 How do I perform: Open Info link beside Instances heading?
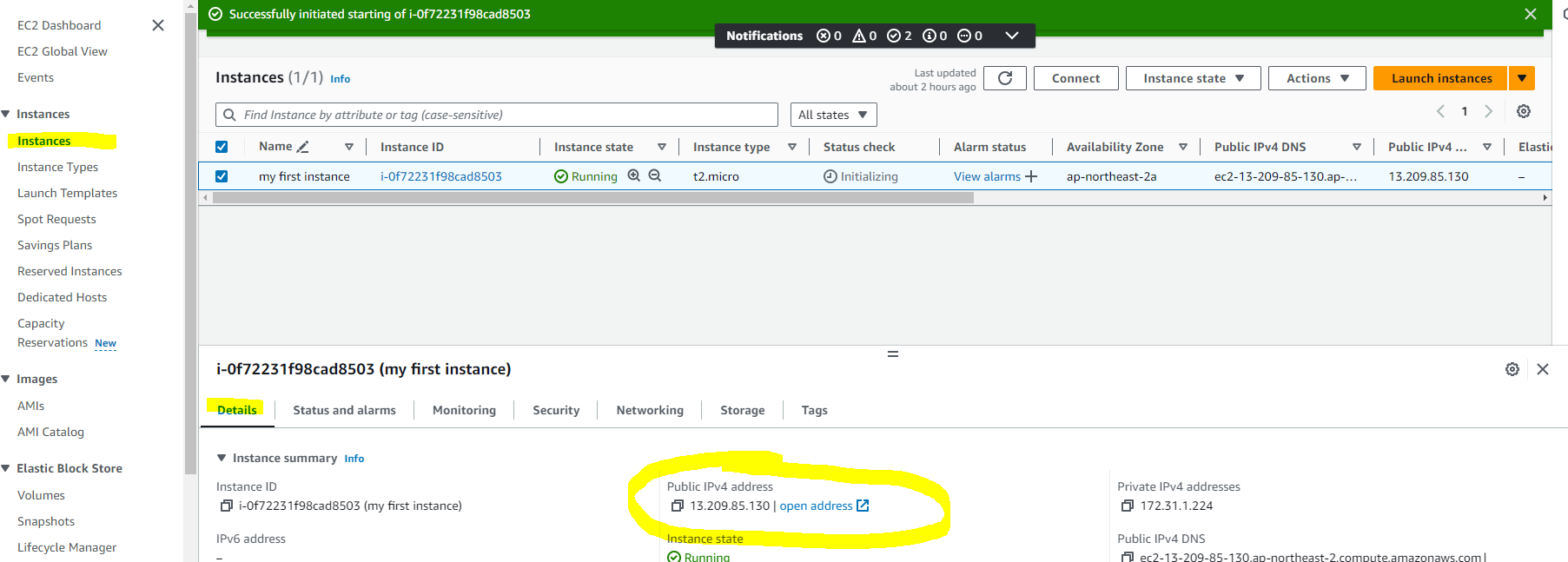tap(340, 79)
